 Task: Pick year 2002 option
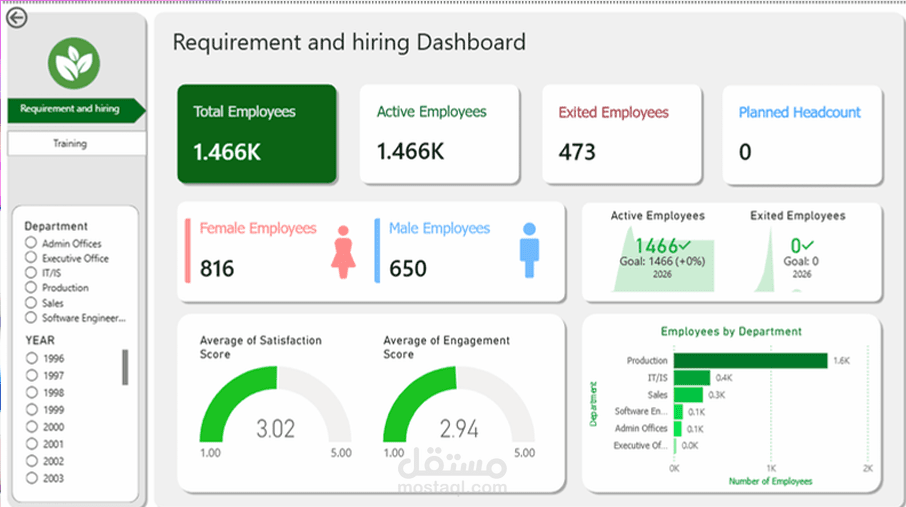(x=31, y=461)
